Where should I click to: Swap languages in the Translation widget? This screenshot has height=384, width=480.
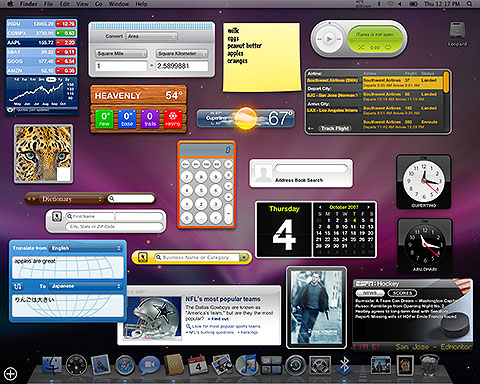(17, 286)
